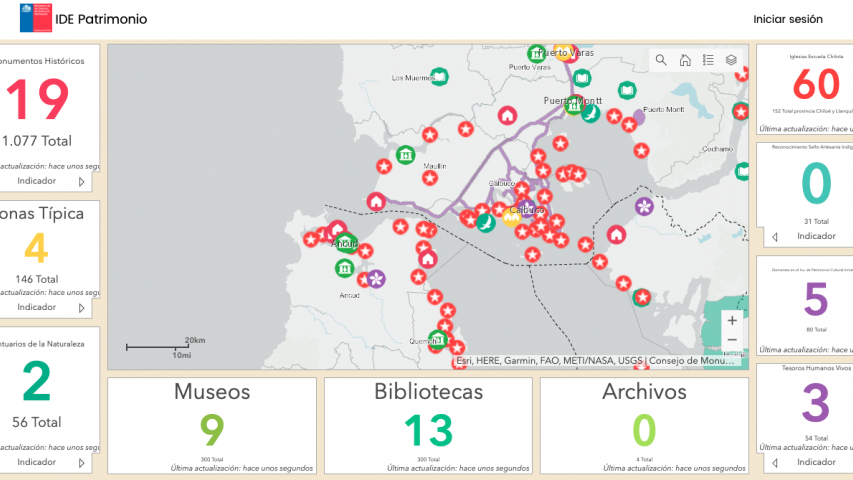The height and width of the screenshot is (480, 853).
Task: Click the Iglesias Escuela Chilota number 60
Action: pos(816,84)
